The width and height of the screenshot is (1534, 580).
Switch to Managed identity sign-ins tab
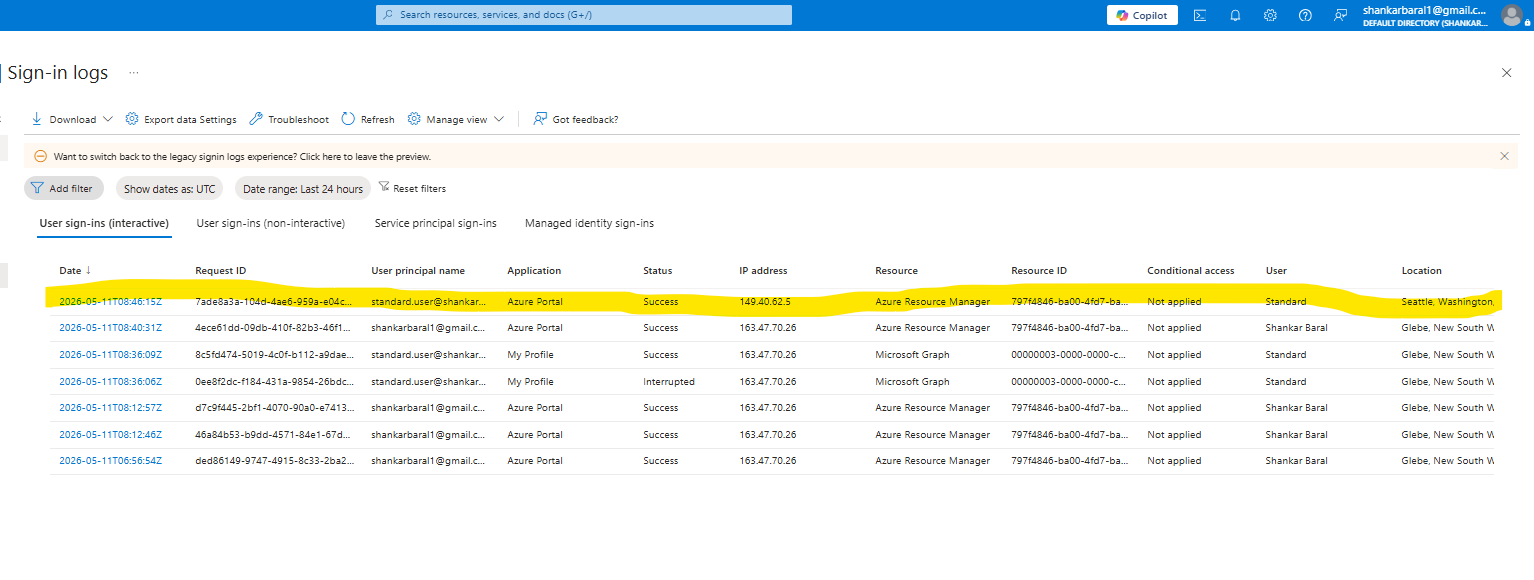[589, 223]
